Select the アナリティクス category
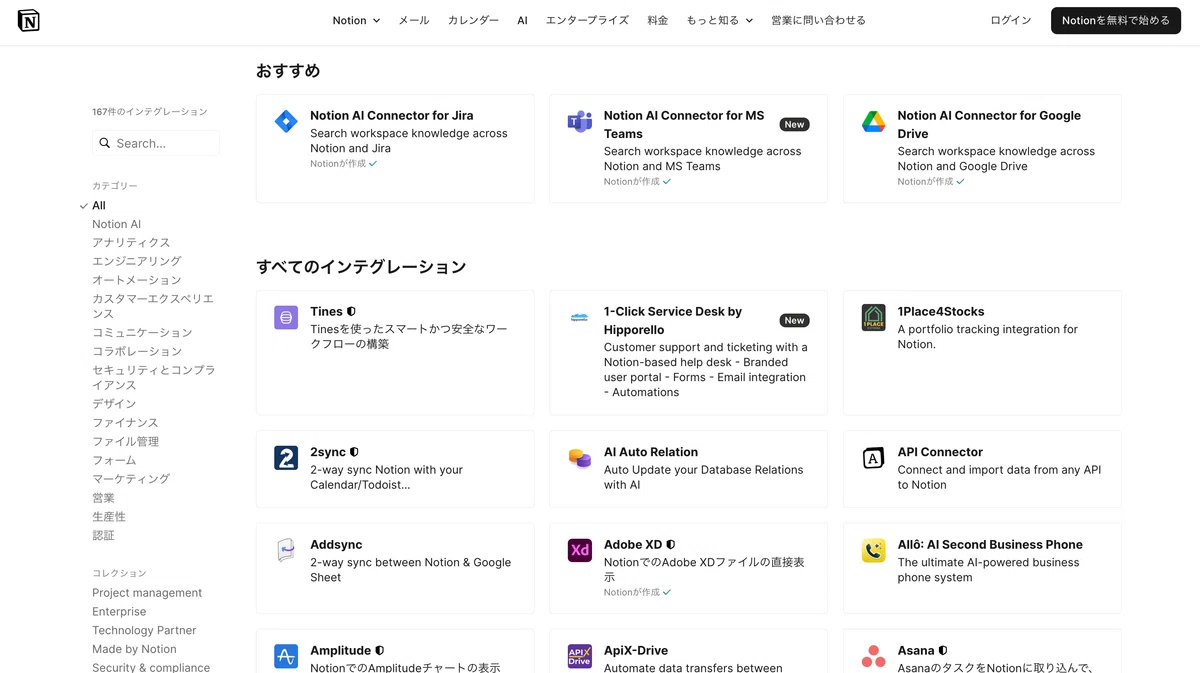This screenshot has width=1200, height=673. pyautogui.click(x=131, y=242)
